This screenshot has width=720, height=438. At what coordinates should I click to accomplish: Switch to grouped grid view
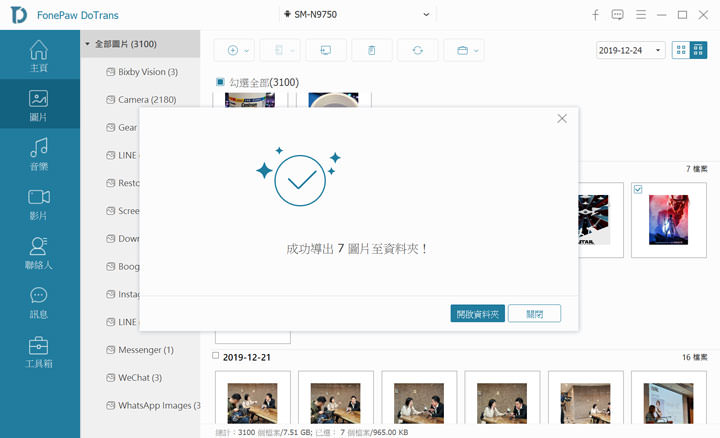(x=698, y=50)
